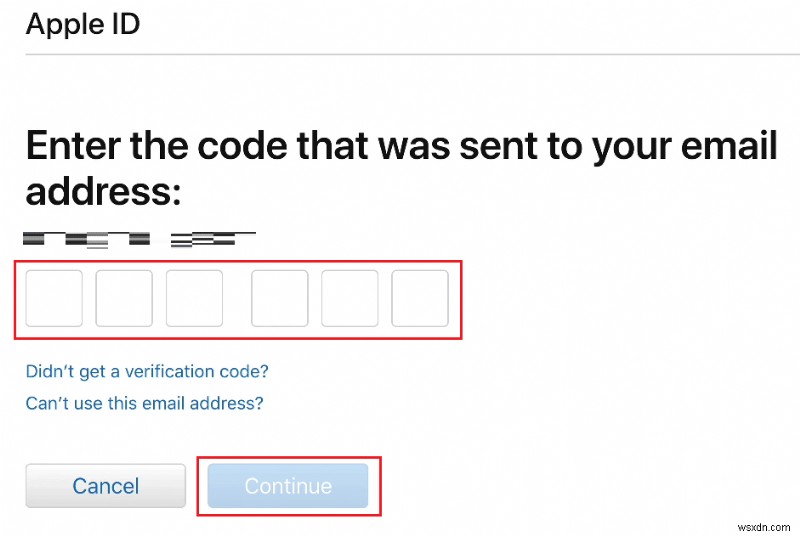The width and height of the screenshot is (800, 536).
Task: Click the Apple ID page title
Action: point(83,24)
